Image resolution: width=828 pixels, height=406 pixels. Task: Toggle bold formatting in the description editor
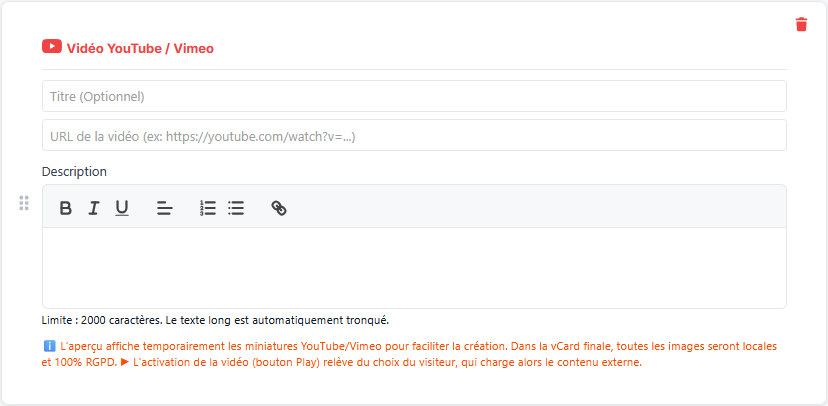(65, 208)
